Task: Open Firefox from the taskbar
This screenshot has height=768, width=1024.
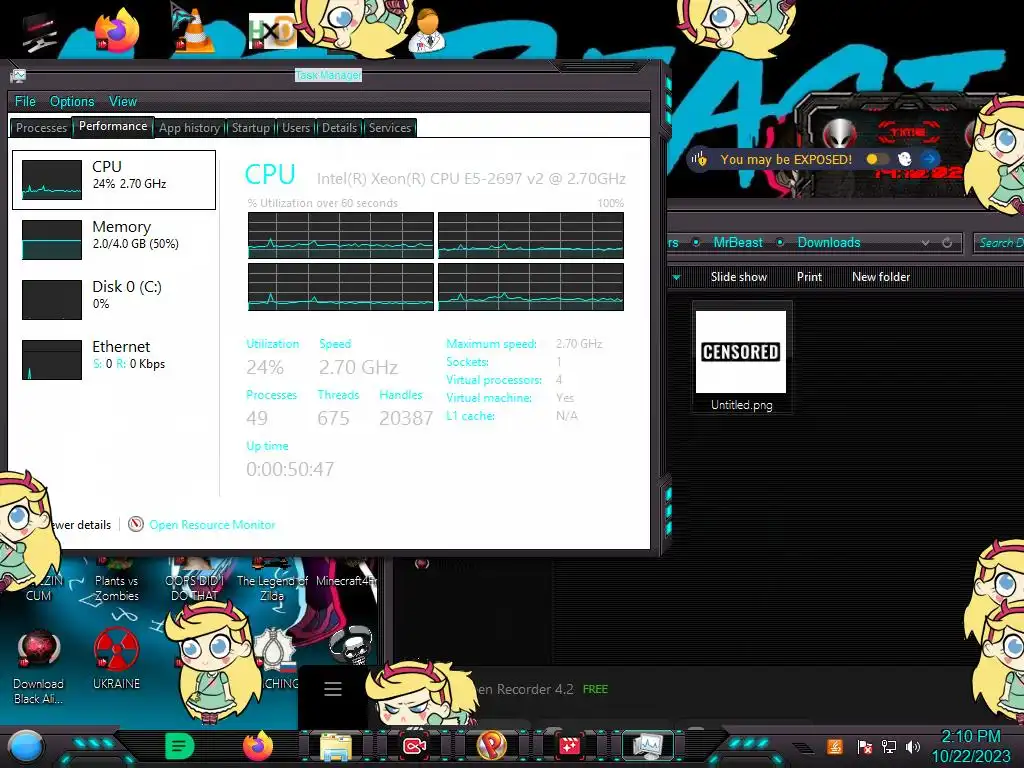Action: coord(258,746)
